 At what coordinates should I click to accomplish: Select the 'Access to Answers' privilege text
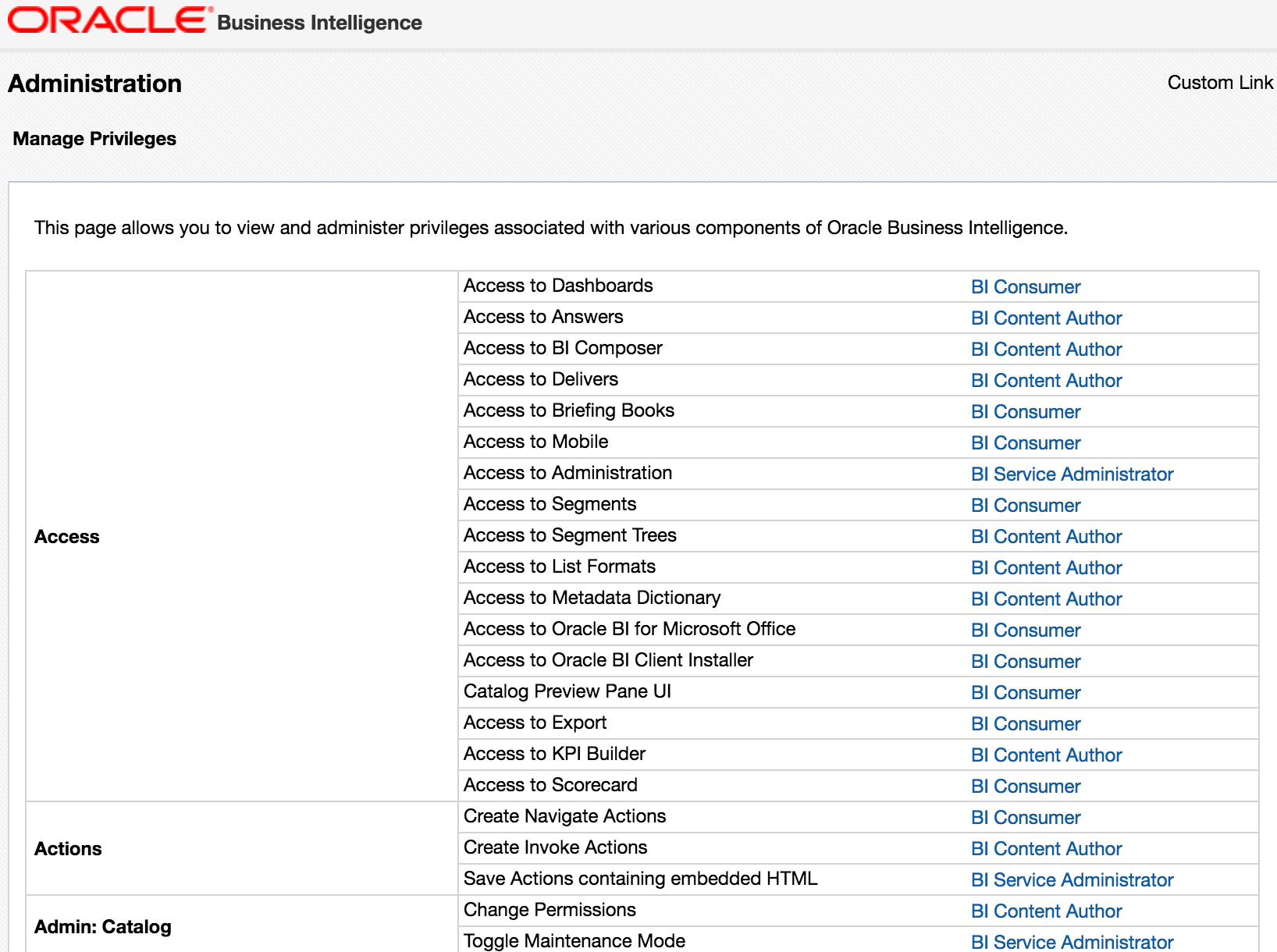tap(543, 317)
